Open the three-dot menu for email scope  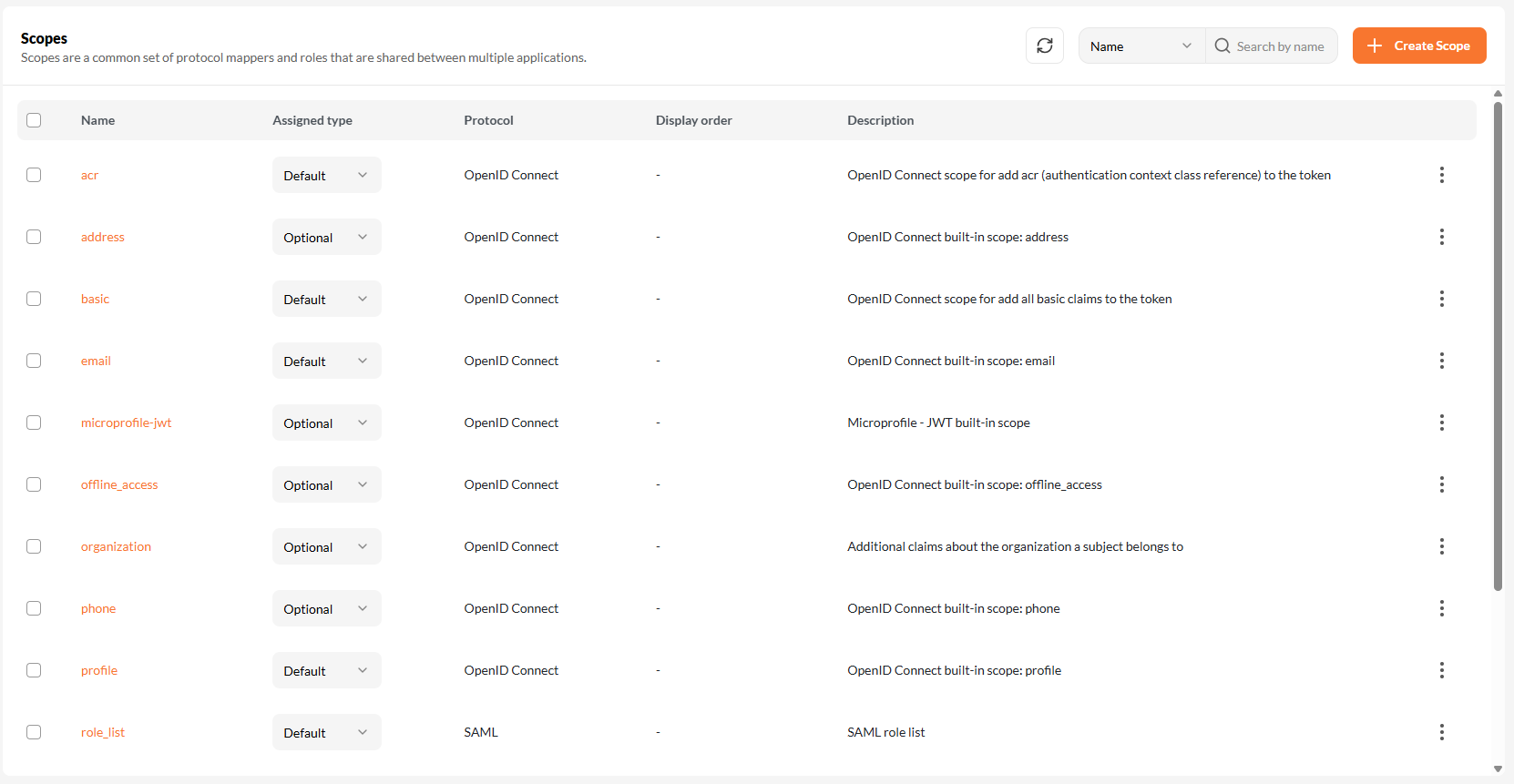coord(1441,361)
